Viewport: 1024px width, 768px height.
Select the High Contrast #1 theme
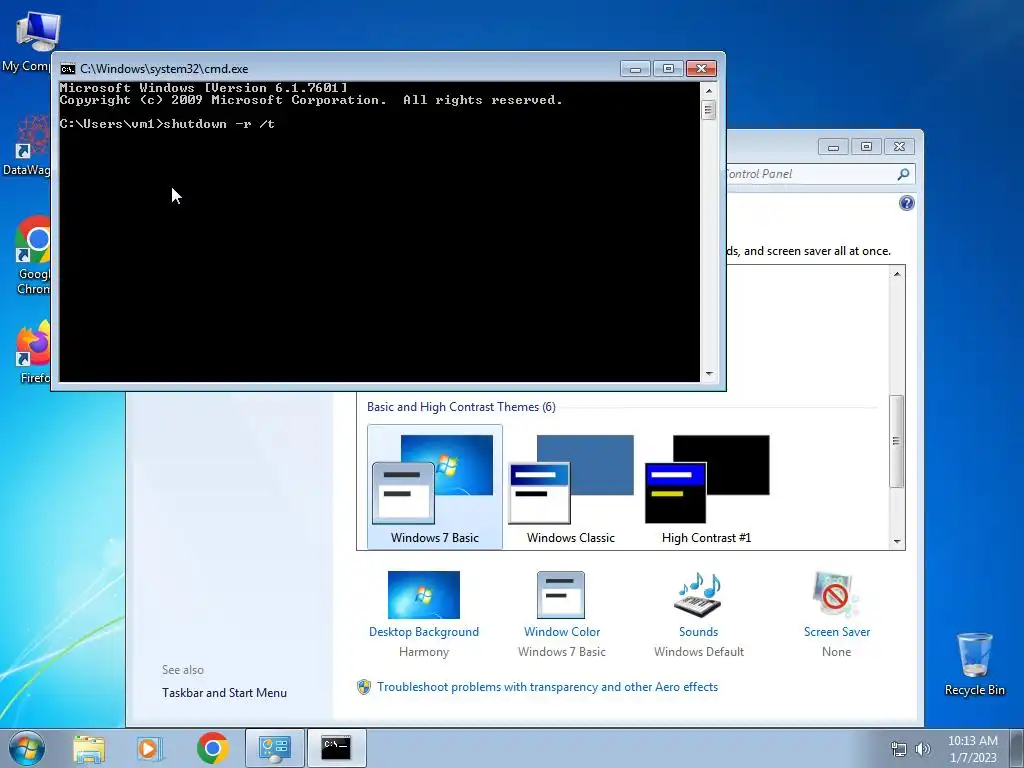click(707, 487)
